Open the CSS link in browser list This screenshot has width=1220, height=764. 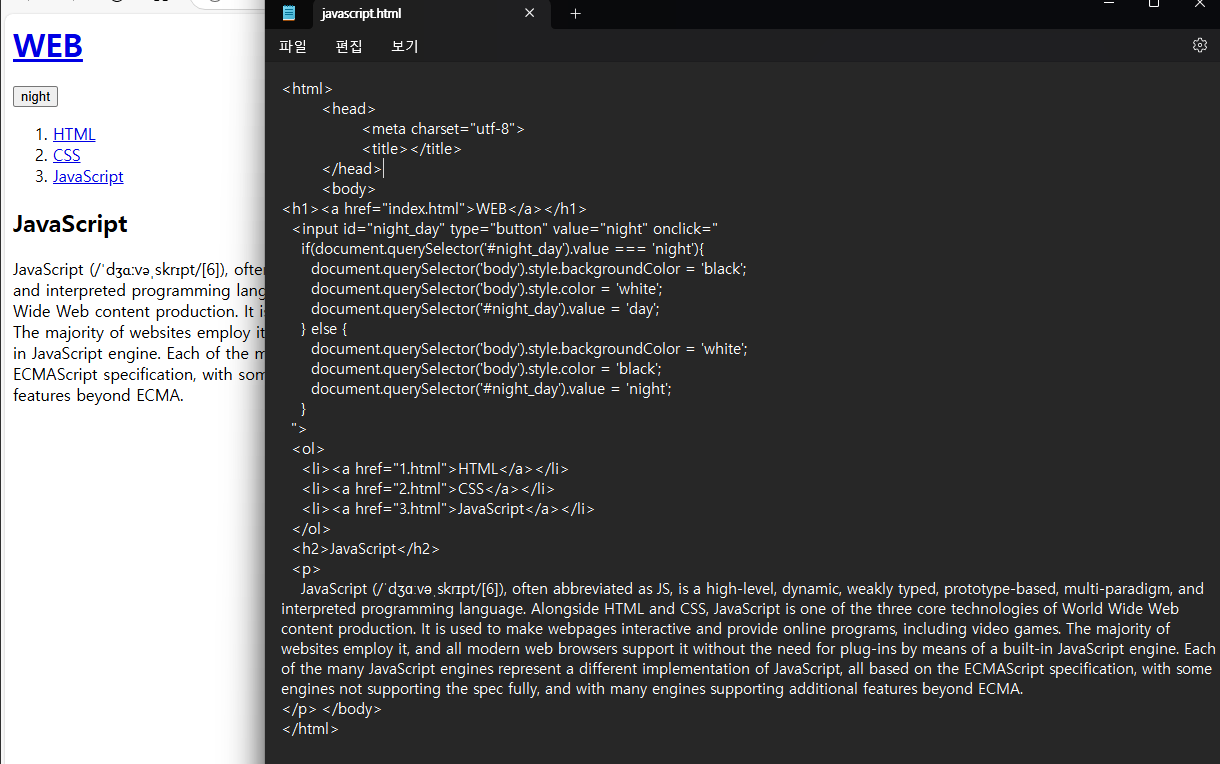[x=66, y=155]
